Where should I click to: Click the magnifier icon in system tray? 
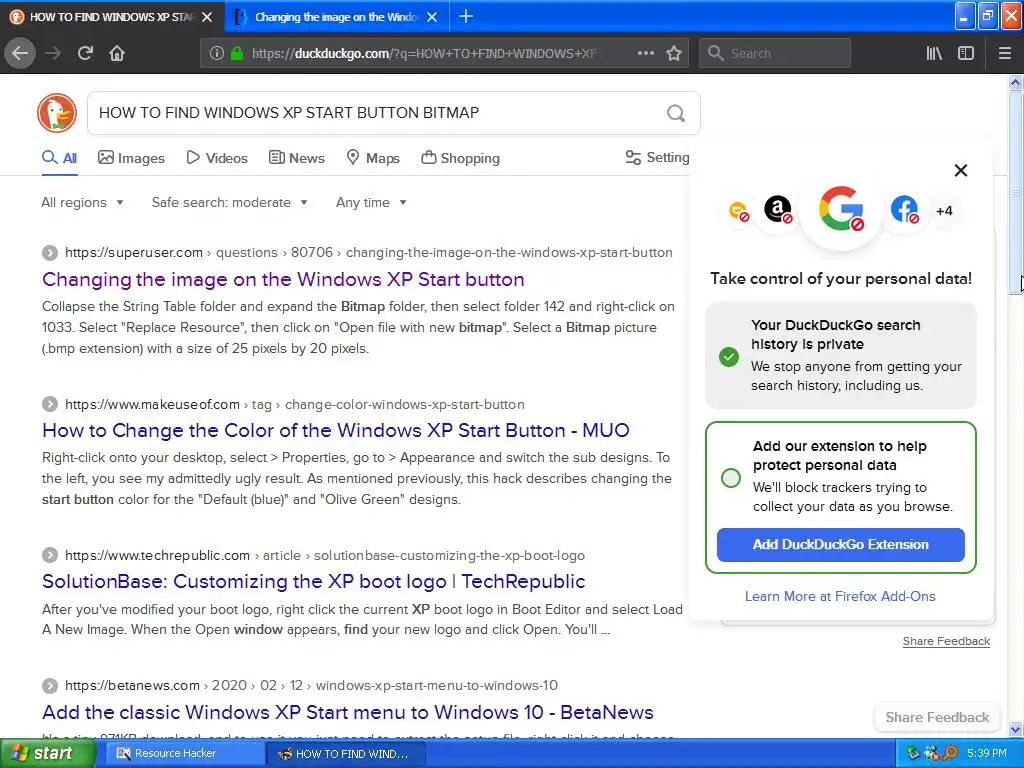pyautogui.click(x=950, y=754)
